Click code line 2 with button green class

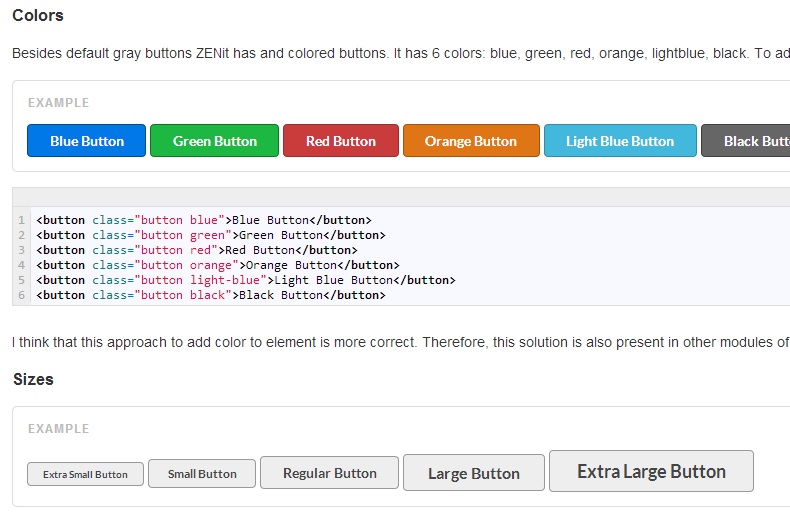[x=210, y=235]
